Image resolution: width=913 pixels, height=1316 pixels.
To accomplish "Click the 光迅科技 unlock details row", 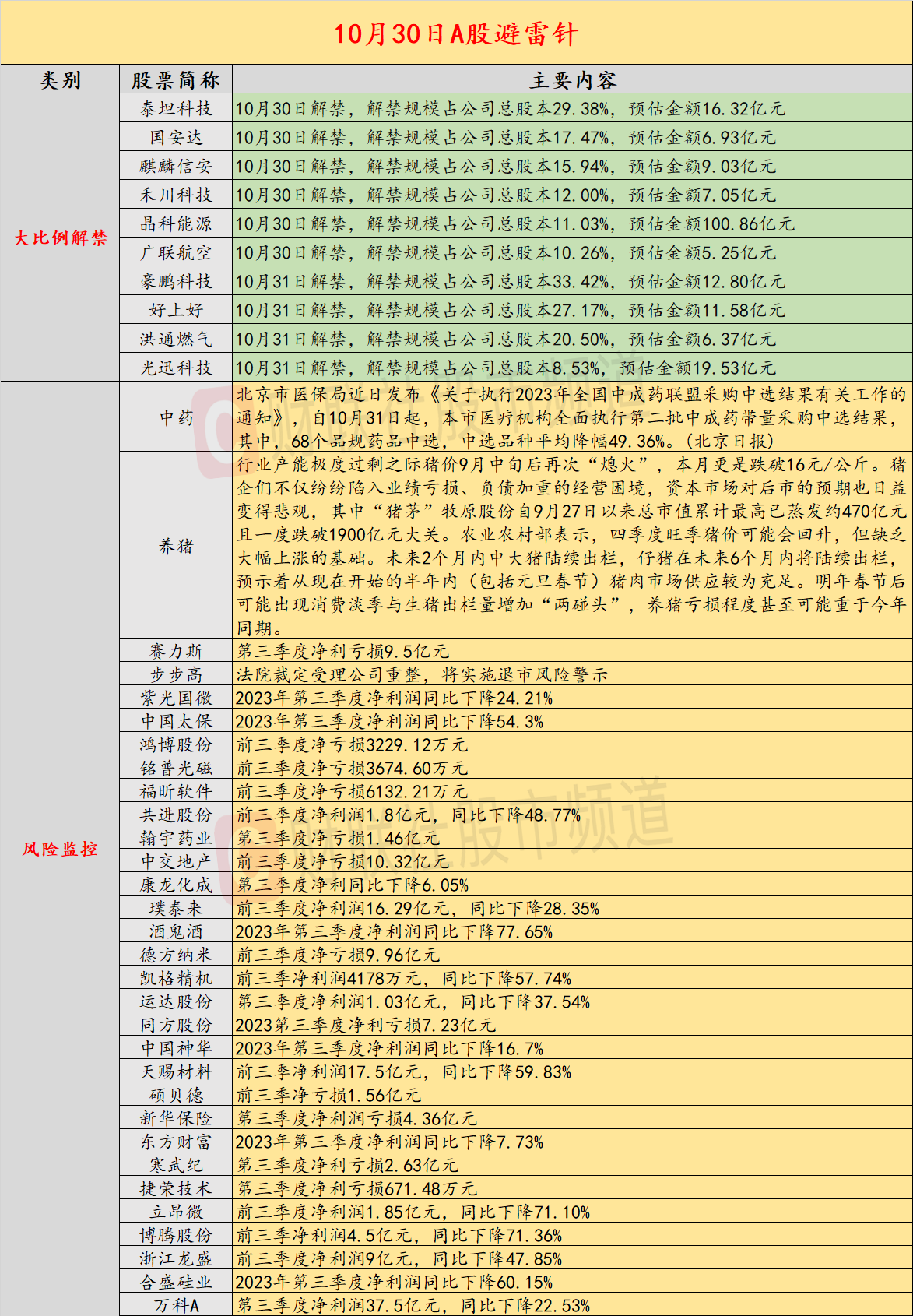I will [573, 368].
